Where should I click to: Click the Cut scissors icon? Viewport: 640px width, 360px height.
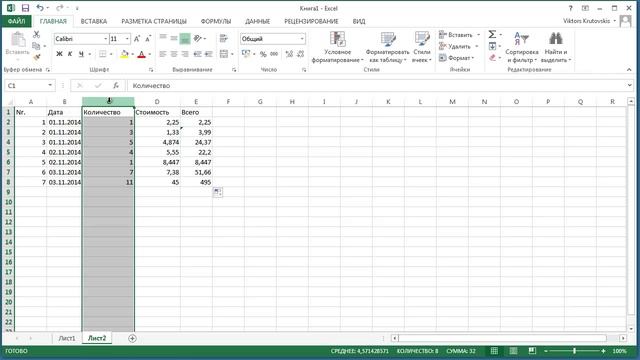click(36, 35)
